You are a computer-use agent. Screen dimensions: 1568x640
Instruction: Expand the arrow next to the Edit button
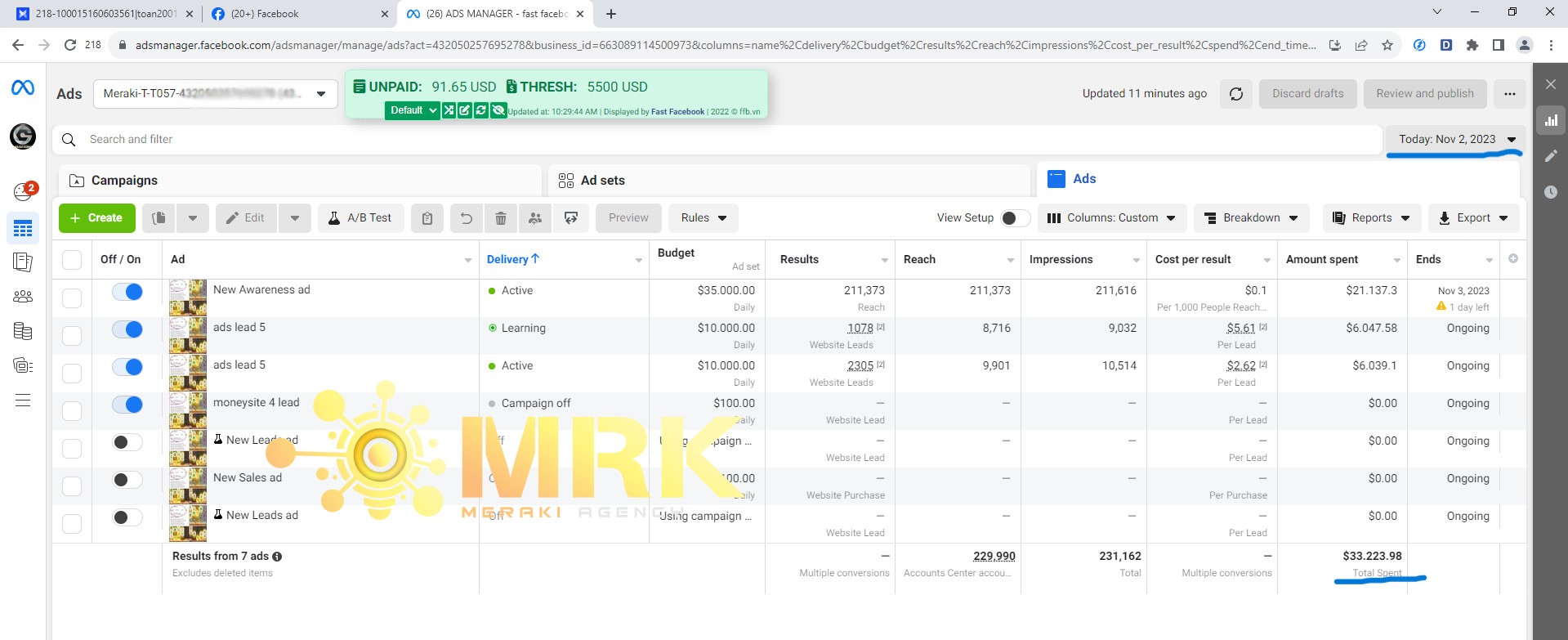pos(295,218)
